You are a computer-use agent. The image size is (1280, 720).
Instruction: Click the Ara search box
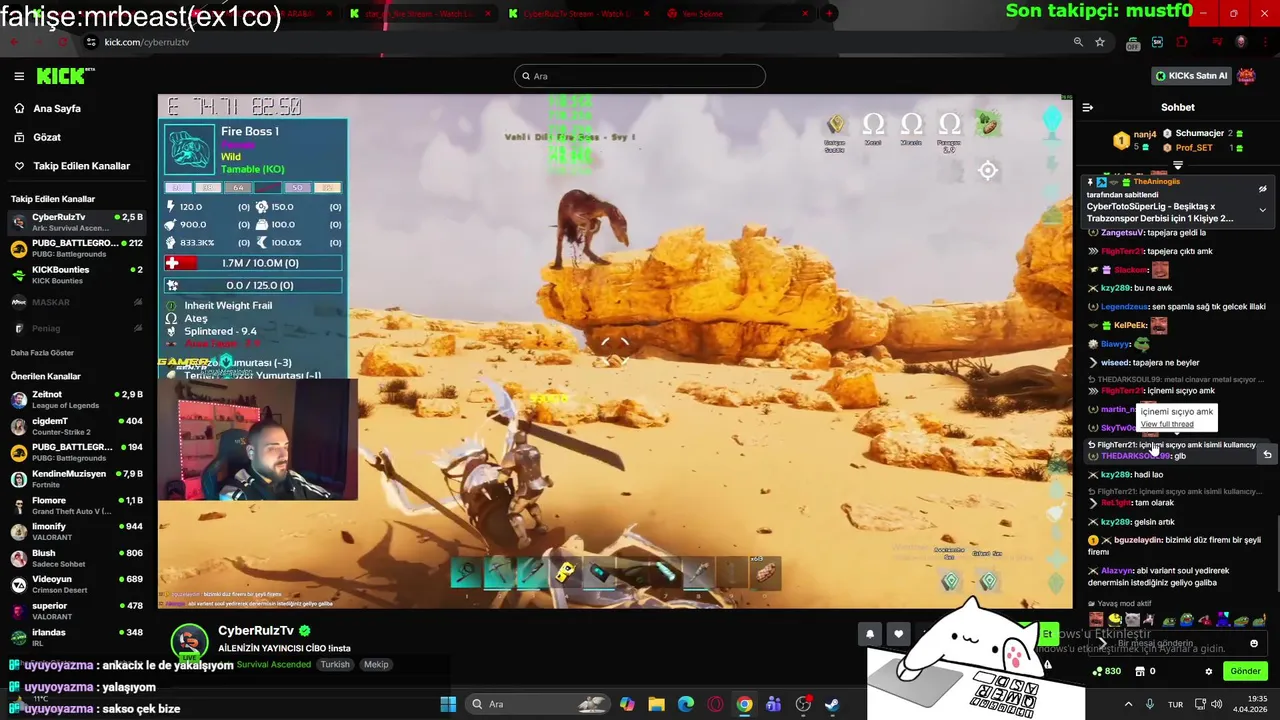[x=640, y=76]
